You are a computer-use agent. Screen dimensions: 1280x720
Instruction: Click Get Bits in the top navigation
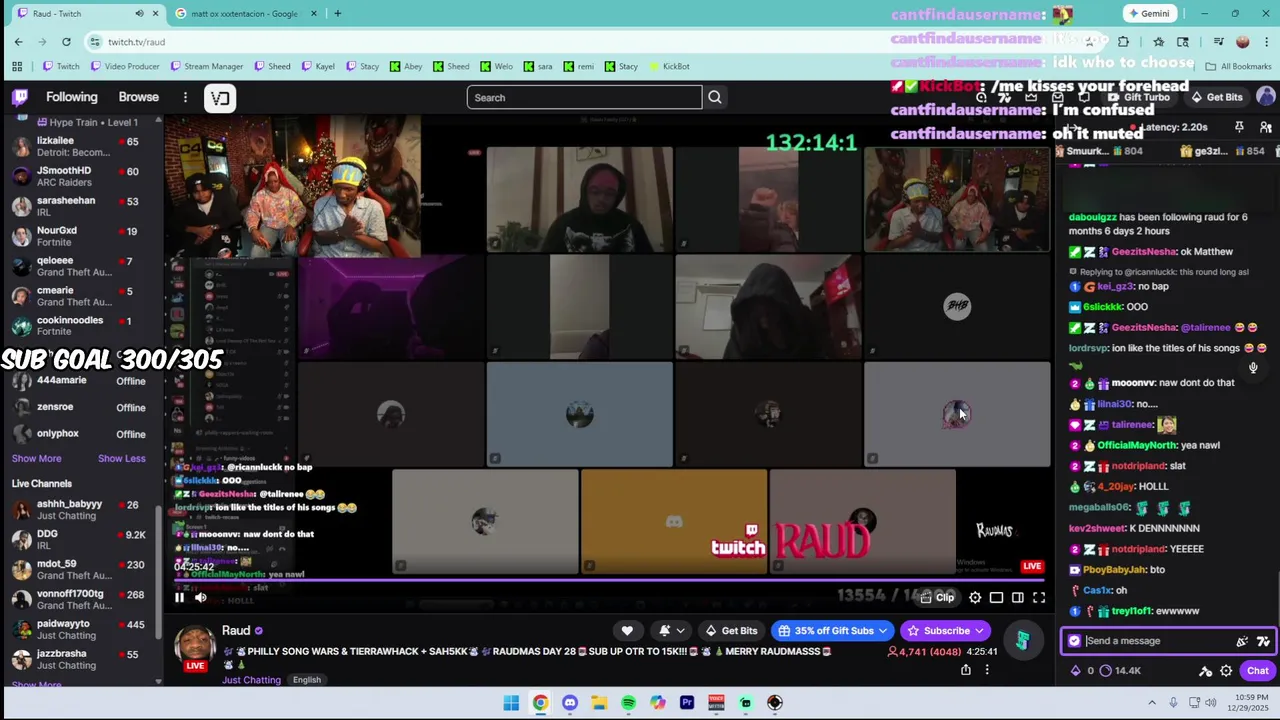pos(1216,97)
